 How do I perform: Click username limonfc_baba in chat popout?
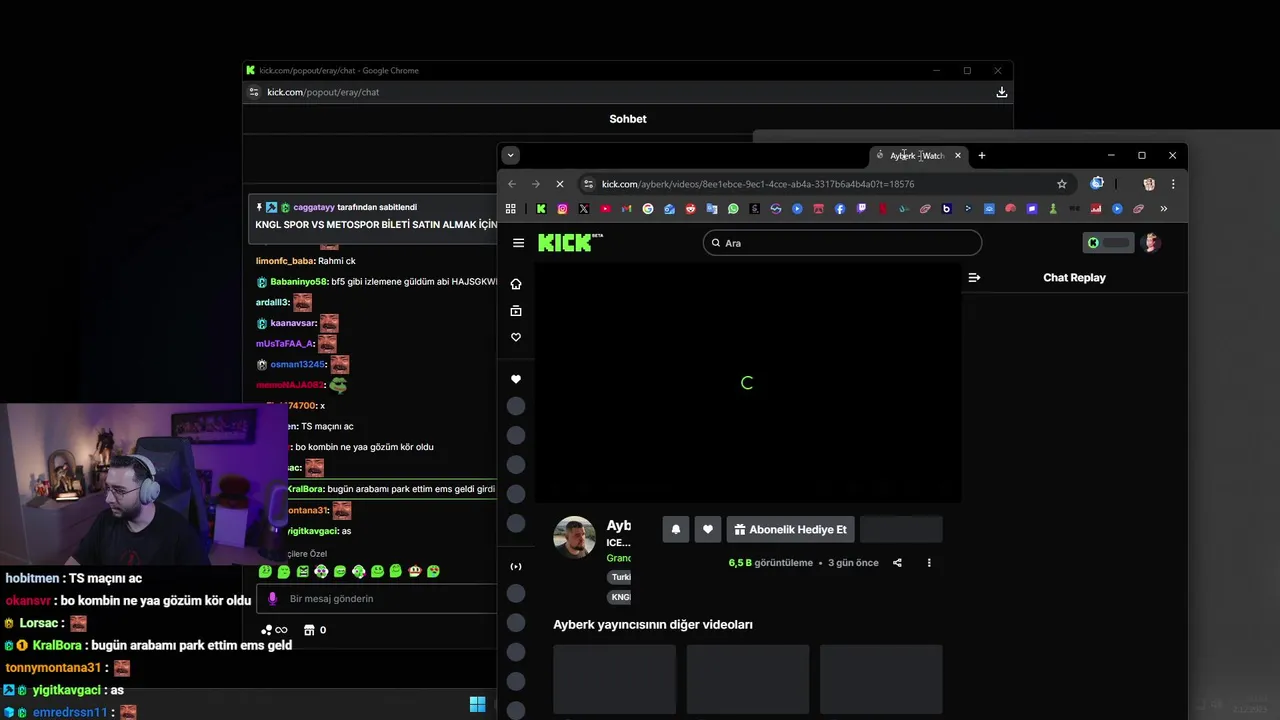pos(285,261)
